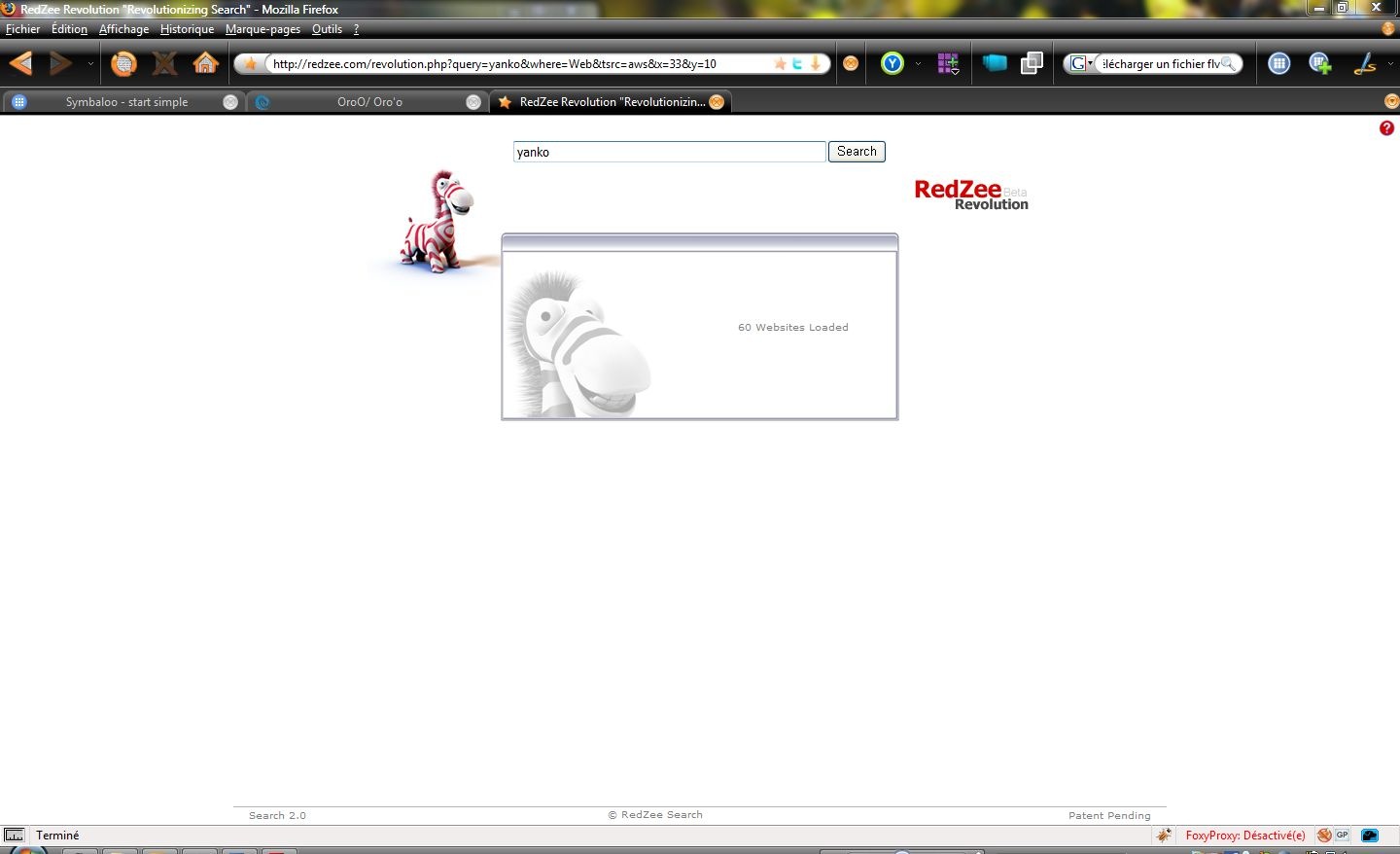Open the Symbaloo grid toolbar icon
The image size is (1400, 854).
(x=1279, y=64)
